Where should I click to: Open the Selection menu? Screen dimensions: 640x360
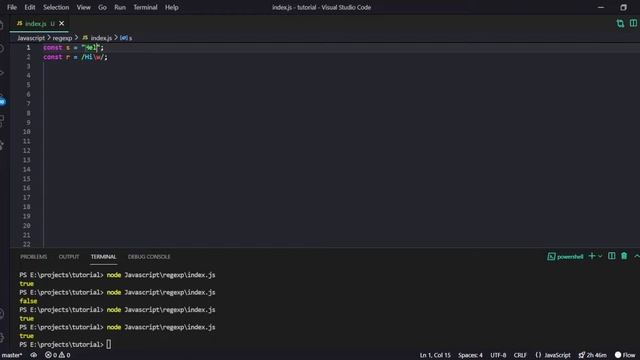coord(56,7)
